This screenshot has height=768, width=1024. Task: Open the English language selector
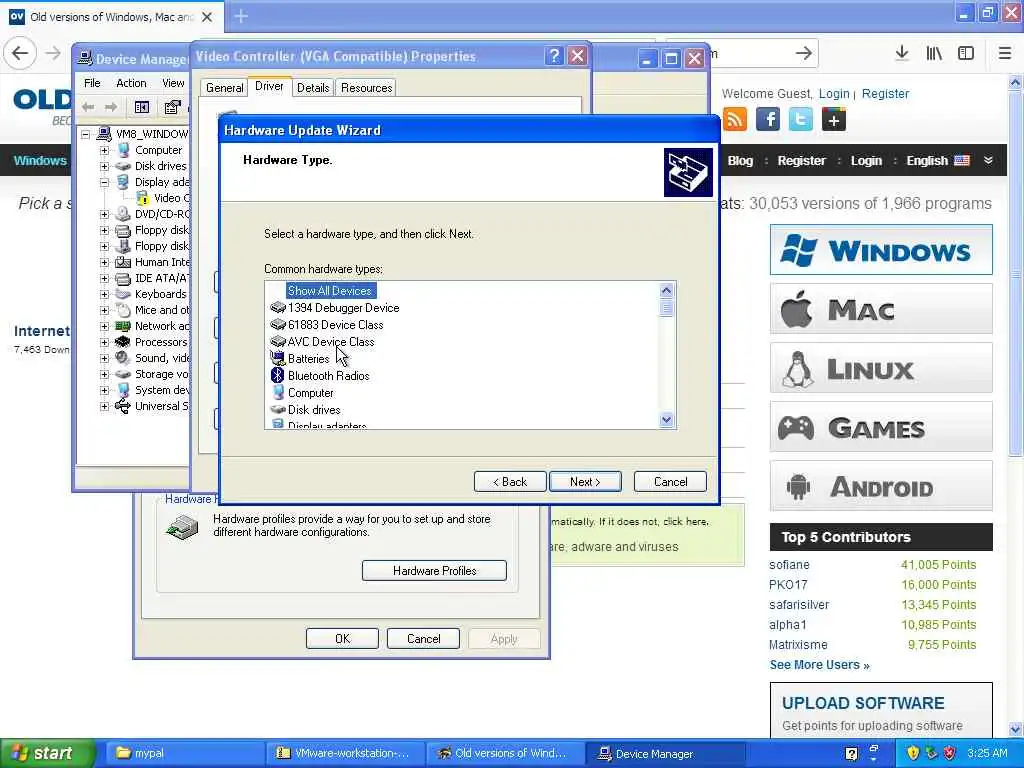(938, 160)
